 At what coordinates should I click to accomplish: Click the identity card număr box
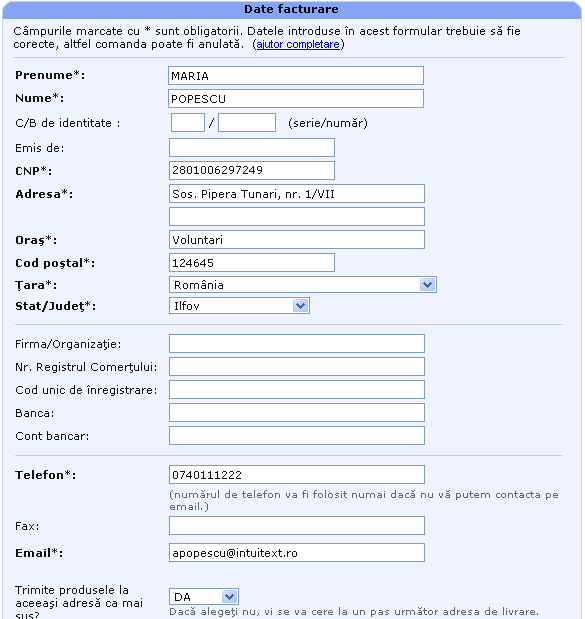pos(247,123)
